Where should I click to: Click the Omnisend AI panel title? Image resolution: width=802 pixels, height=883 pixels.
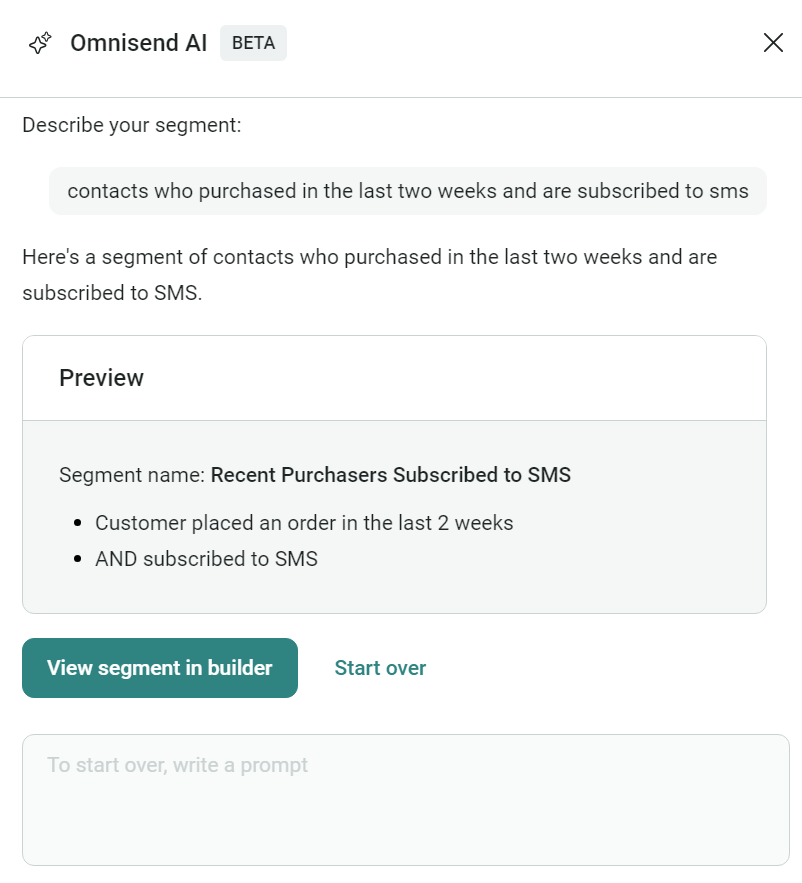(x=139, y=43)
